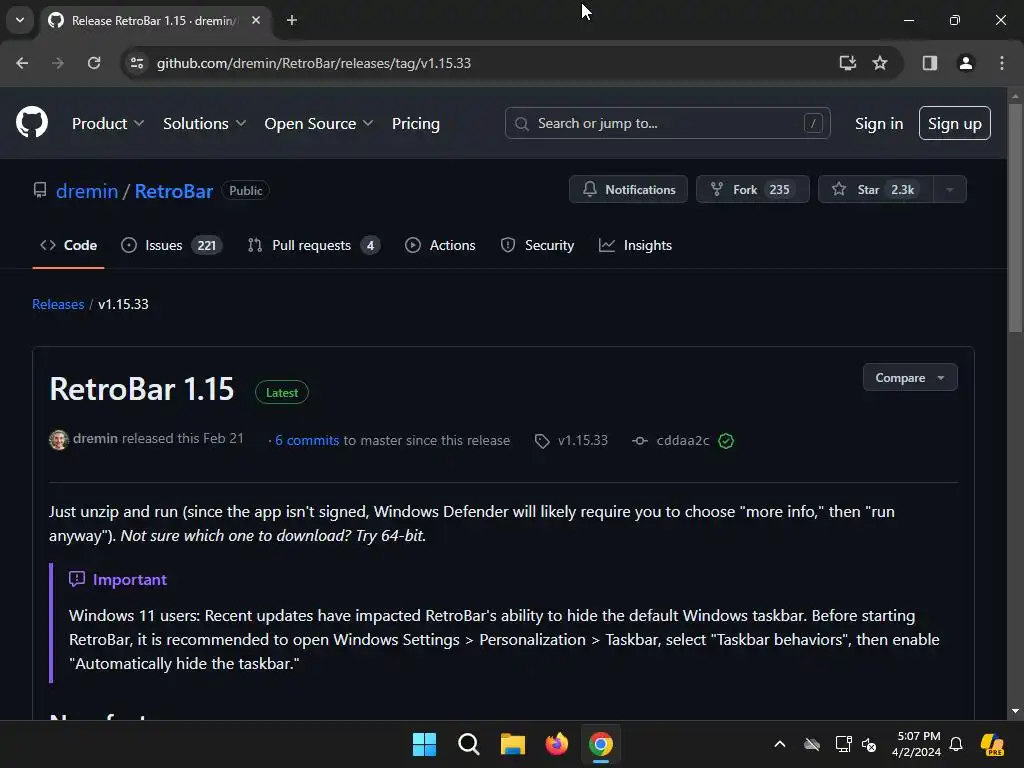Expand the Star lists dropdown arrow
The height and width of the screenshot is (768, 1024).
[x=950, y=189]
